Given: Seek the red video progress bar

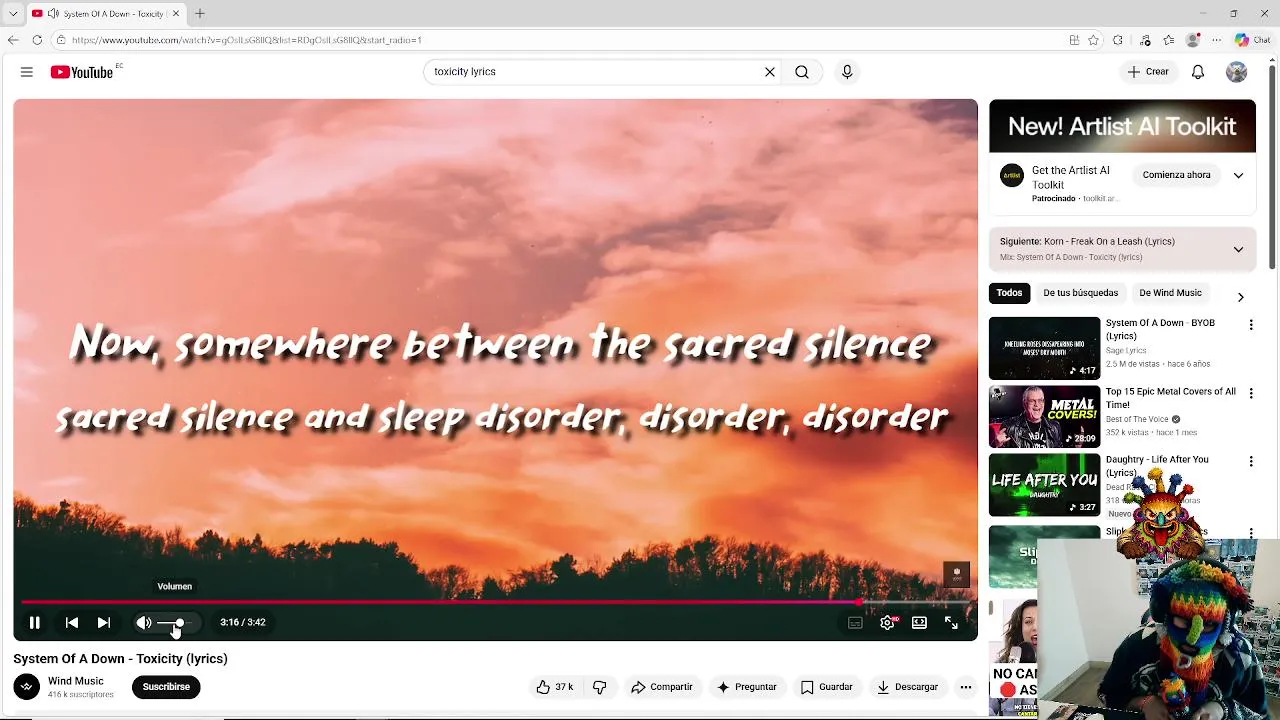Looking at the screenshot, I should (495, 602).
